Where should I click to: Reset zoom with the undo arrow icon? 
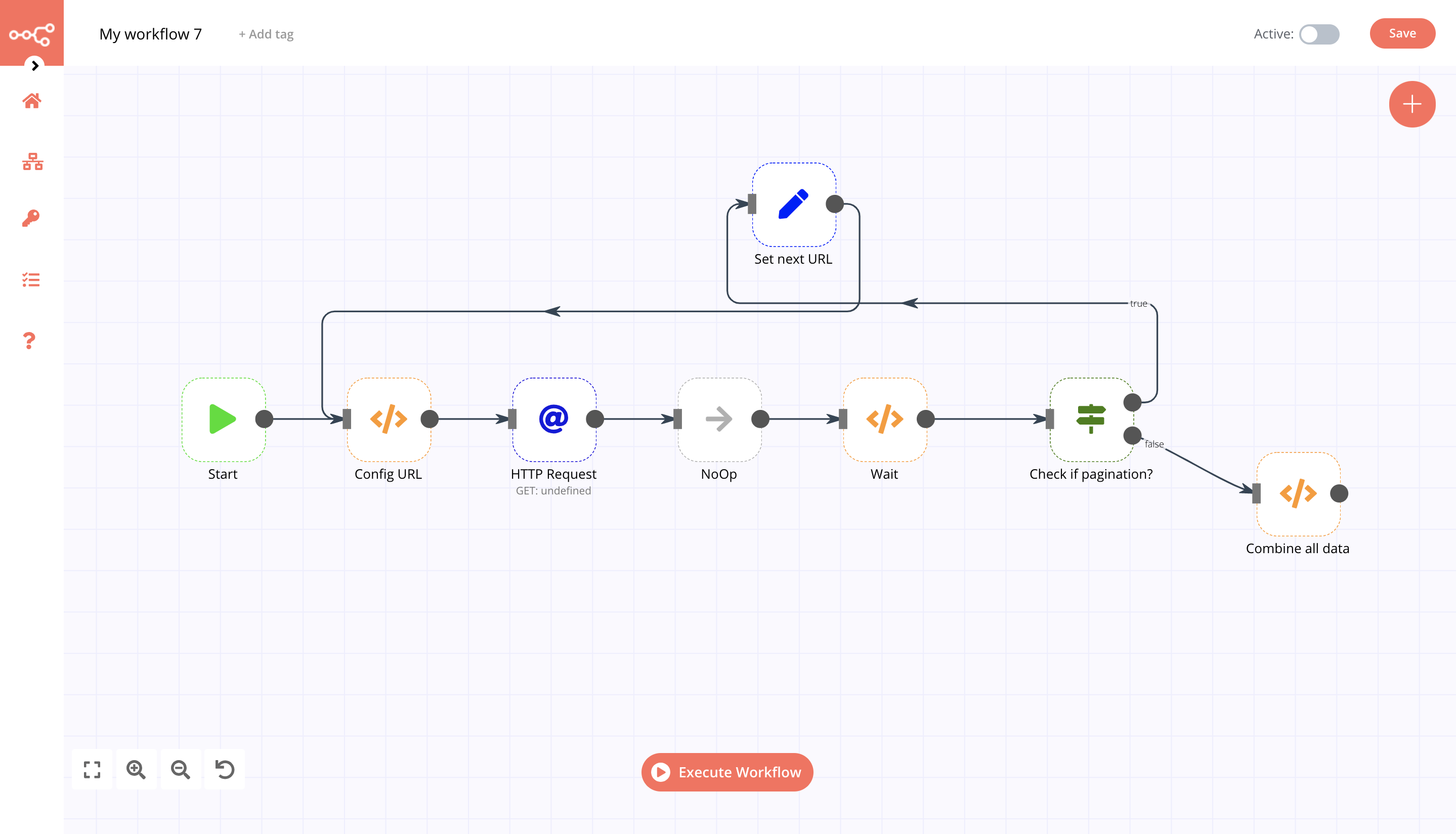pyautogui.click(x=225, y=769)
